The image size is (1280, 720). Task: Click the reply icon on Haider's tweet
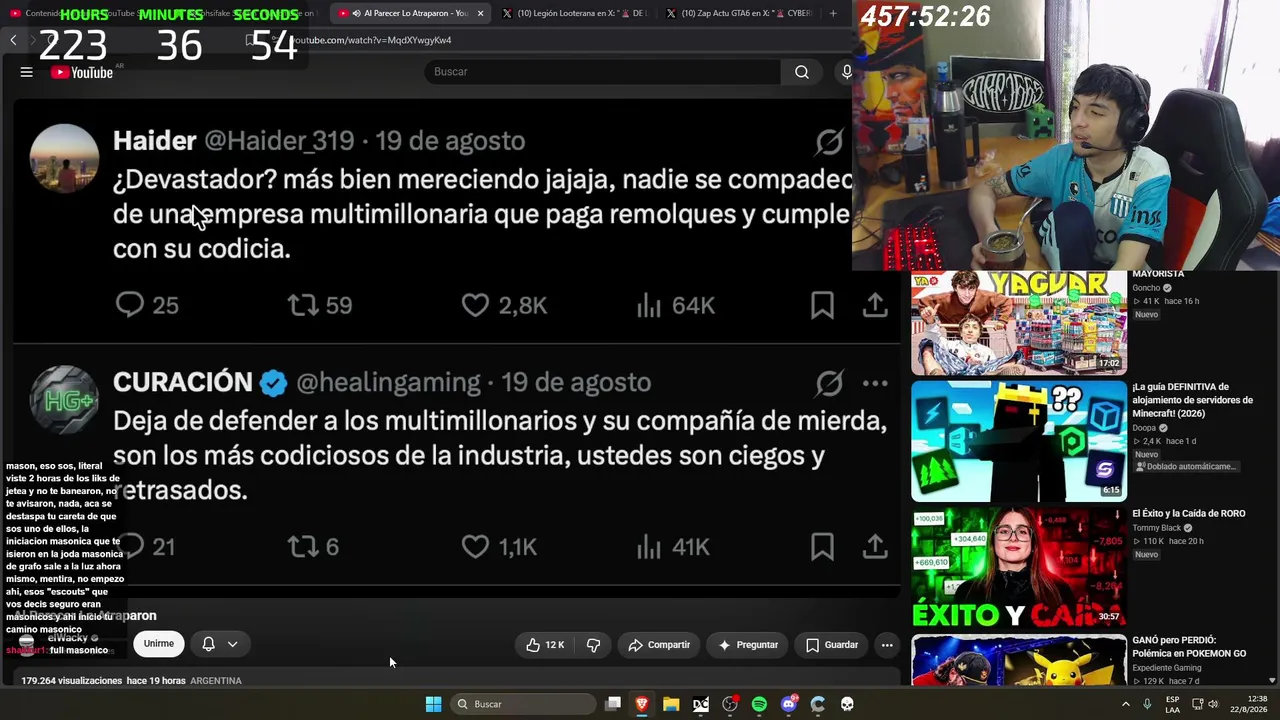(x=130, y=304)
